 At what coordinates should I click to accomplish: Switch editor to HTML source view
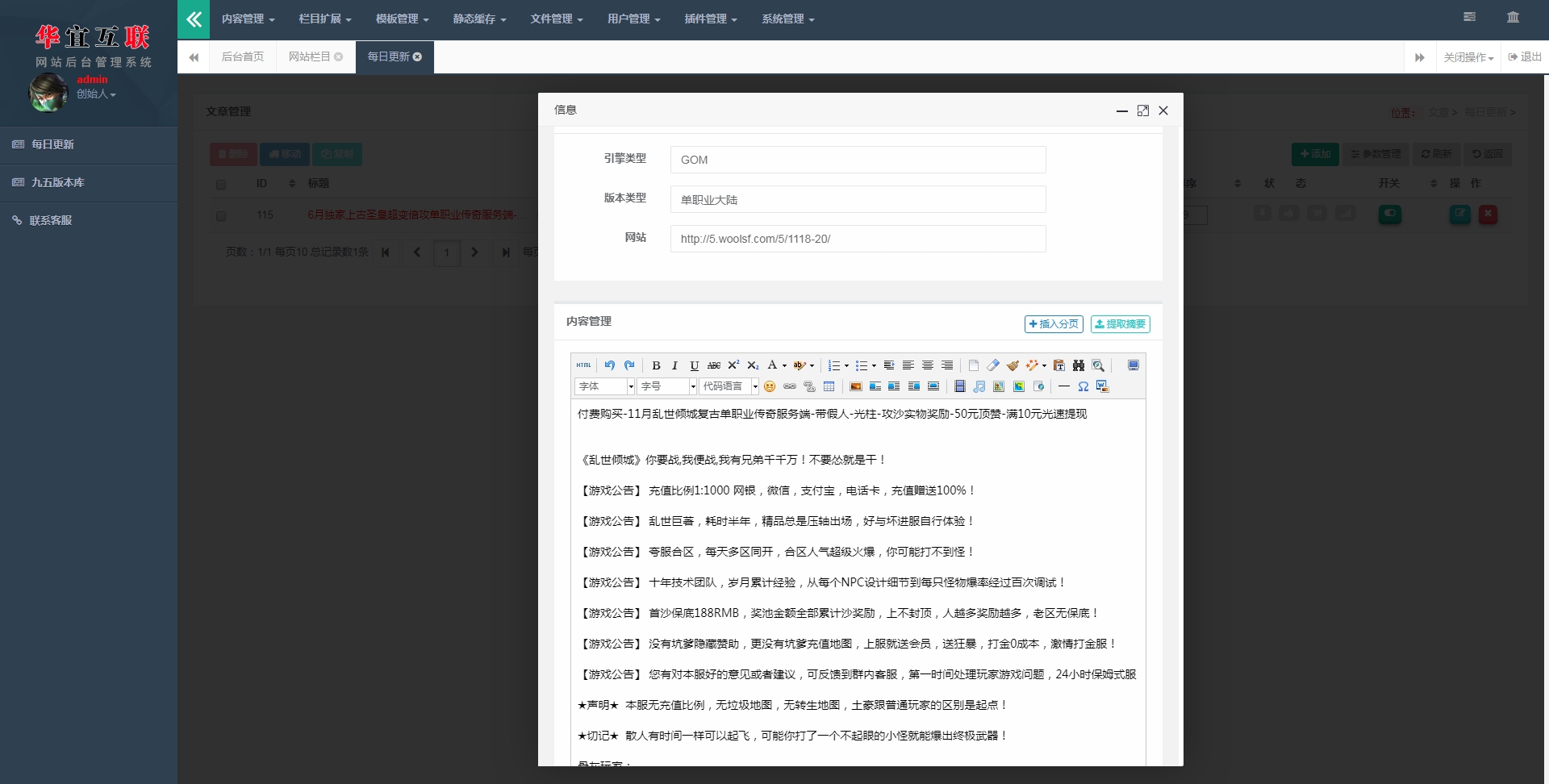point(583,365)
